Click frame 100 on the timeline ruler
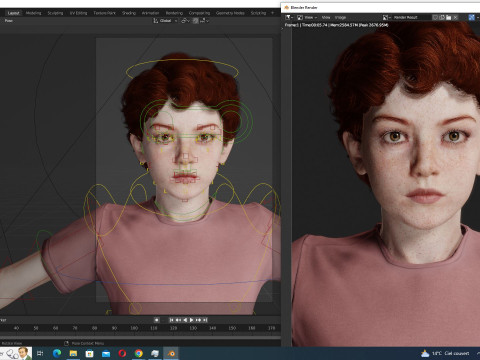 click(134, 328)
